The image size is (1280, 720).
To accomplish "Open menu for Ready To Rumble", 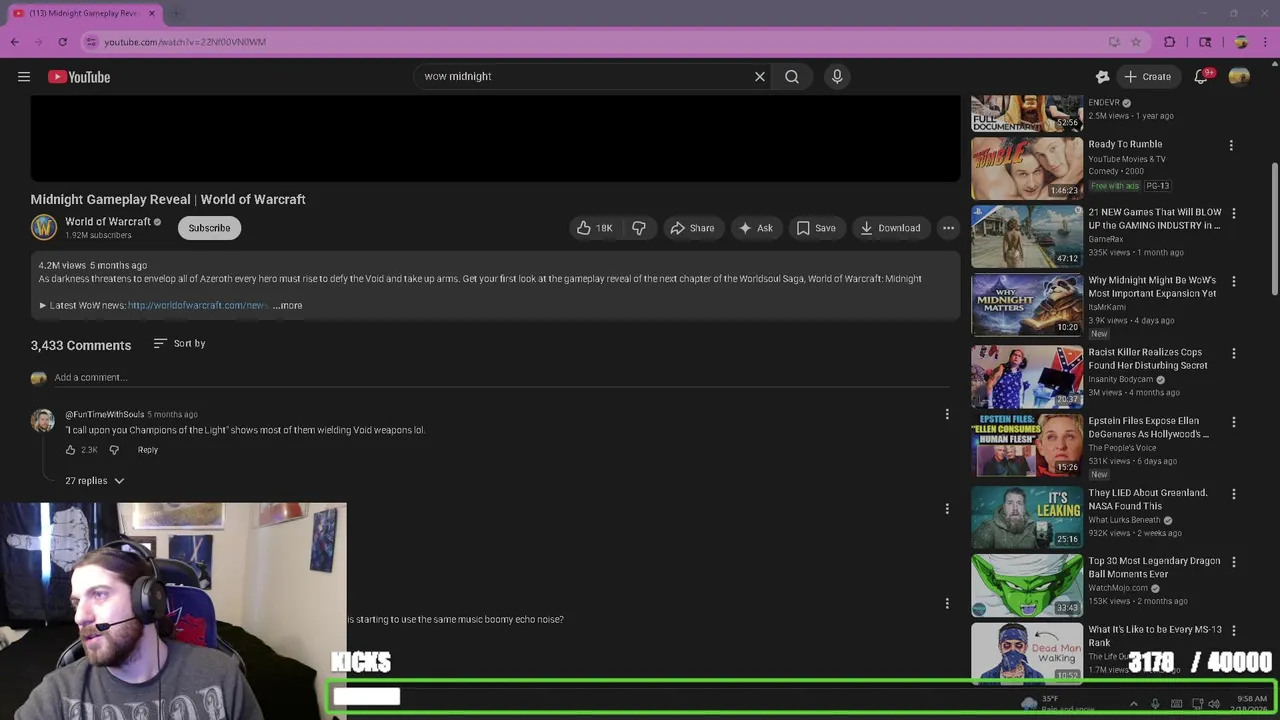I will coord(1231,145).
